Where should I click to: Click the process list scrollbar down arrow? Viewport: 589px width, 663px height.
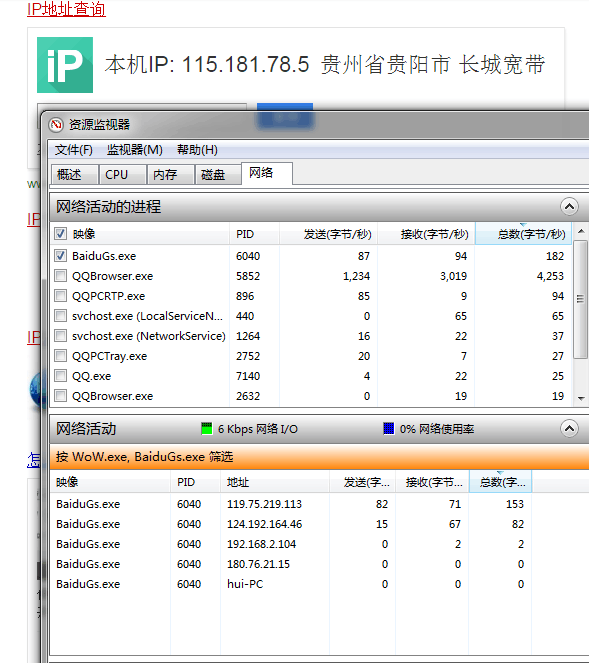(x=581, y=398)
